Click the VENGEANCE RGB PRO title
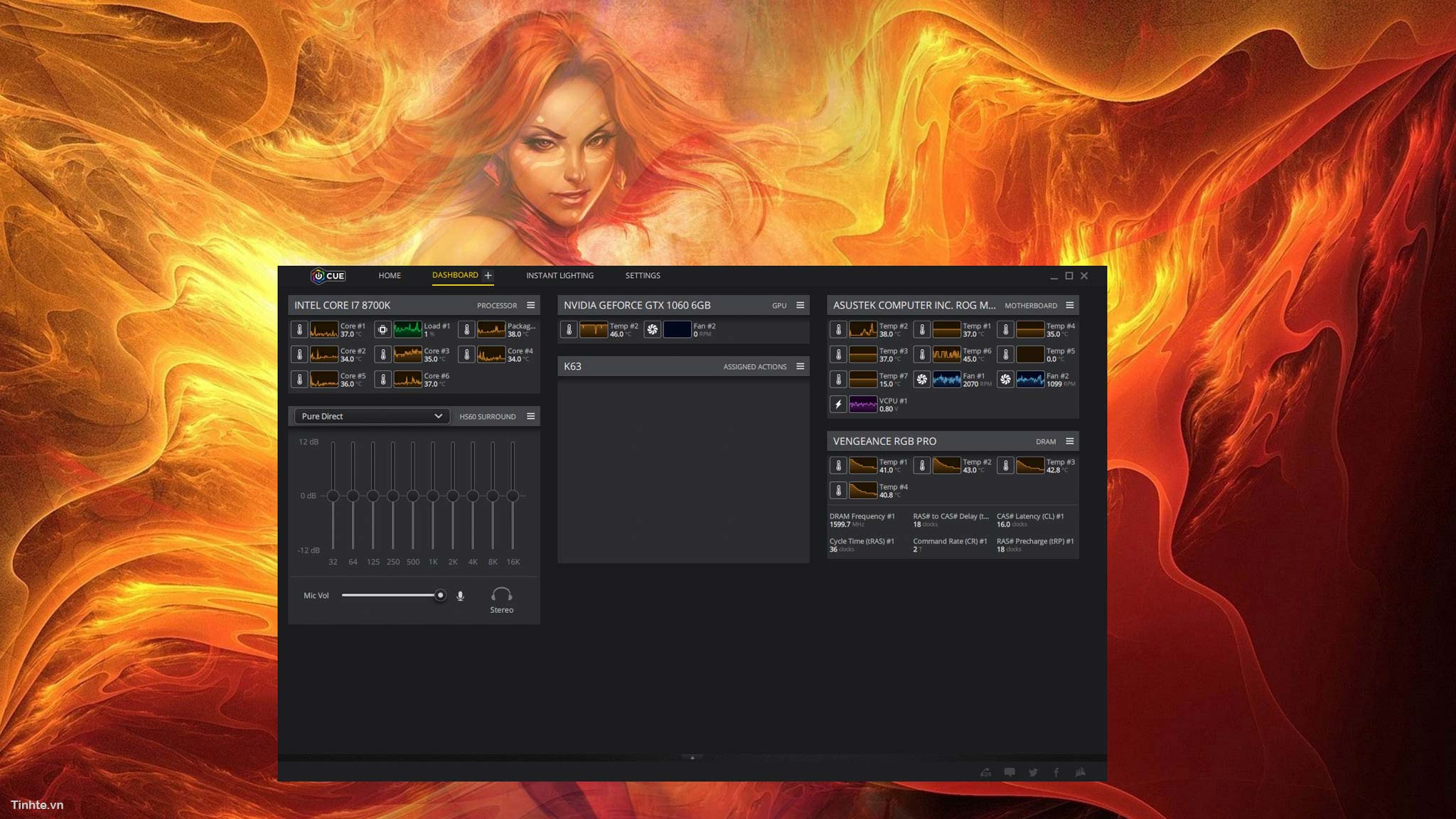Screen dimensions: 1456x819 (x=884, y=441)
